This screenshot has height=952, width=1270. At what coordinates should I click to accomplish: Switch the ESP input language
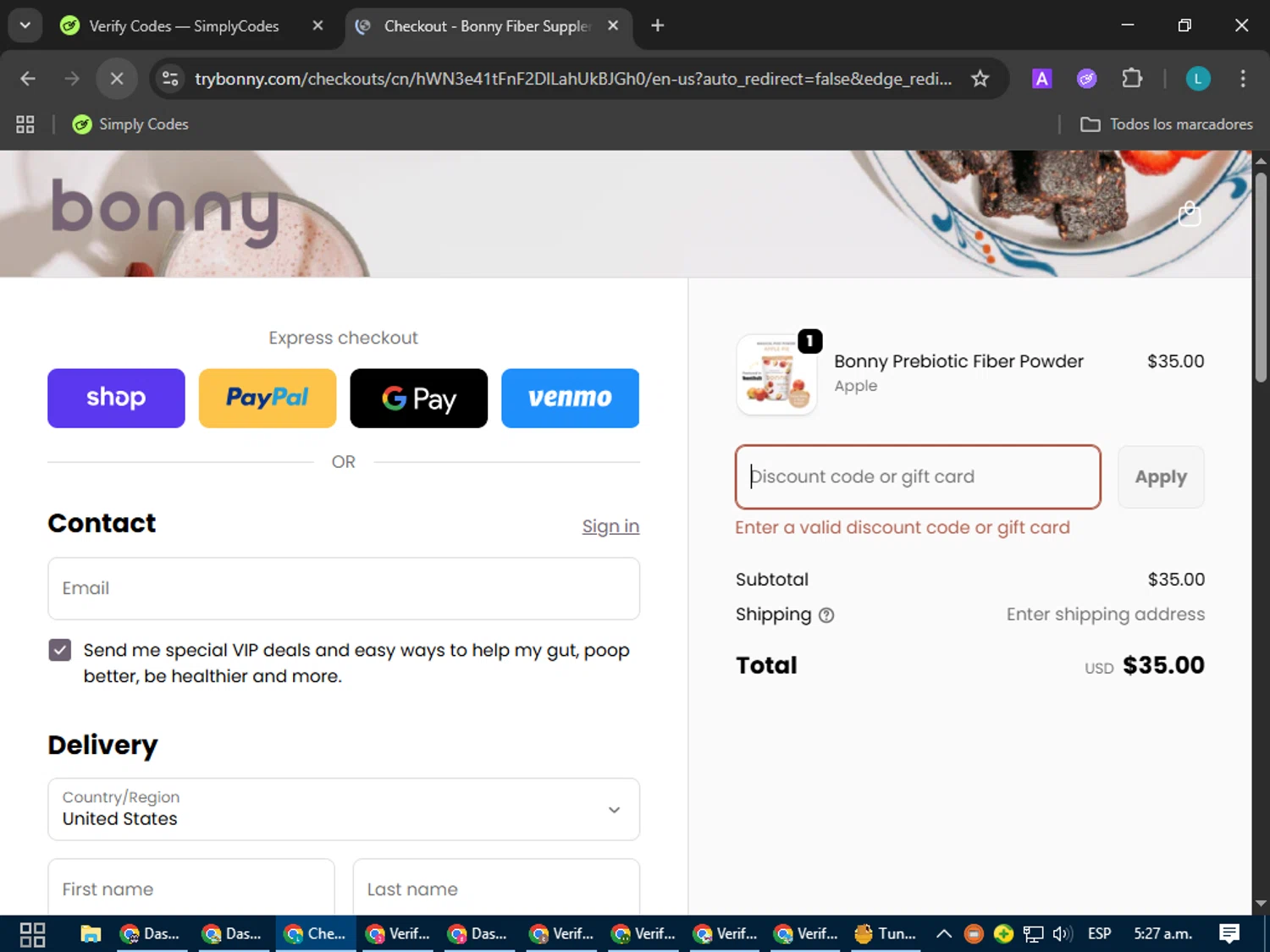(1099, 934)
